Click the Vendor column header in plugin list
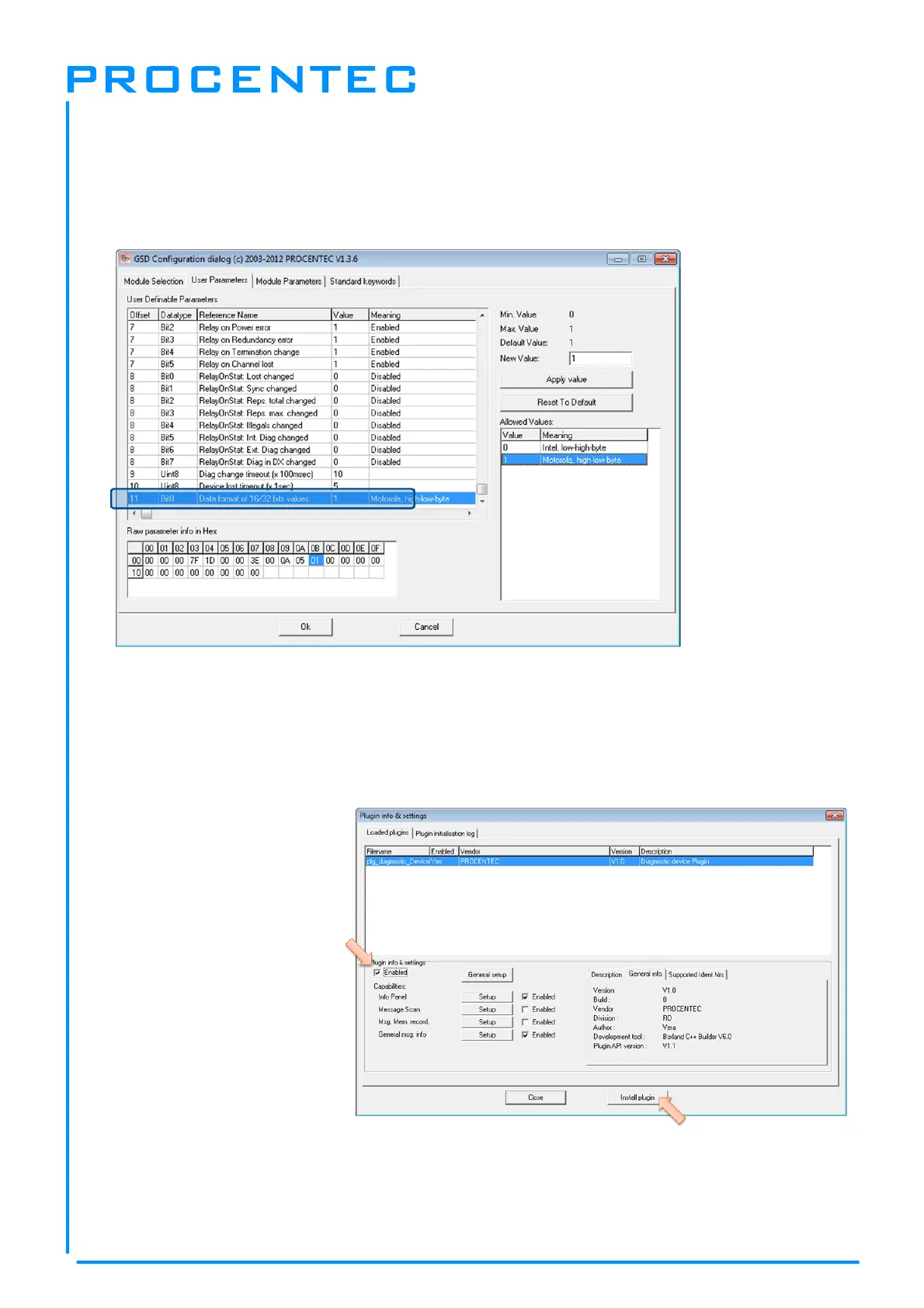 pos(533,851)
